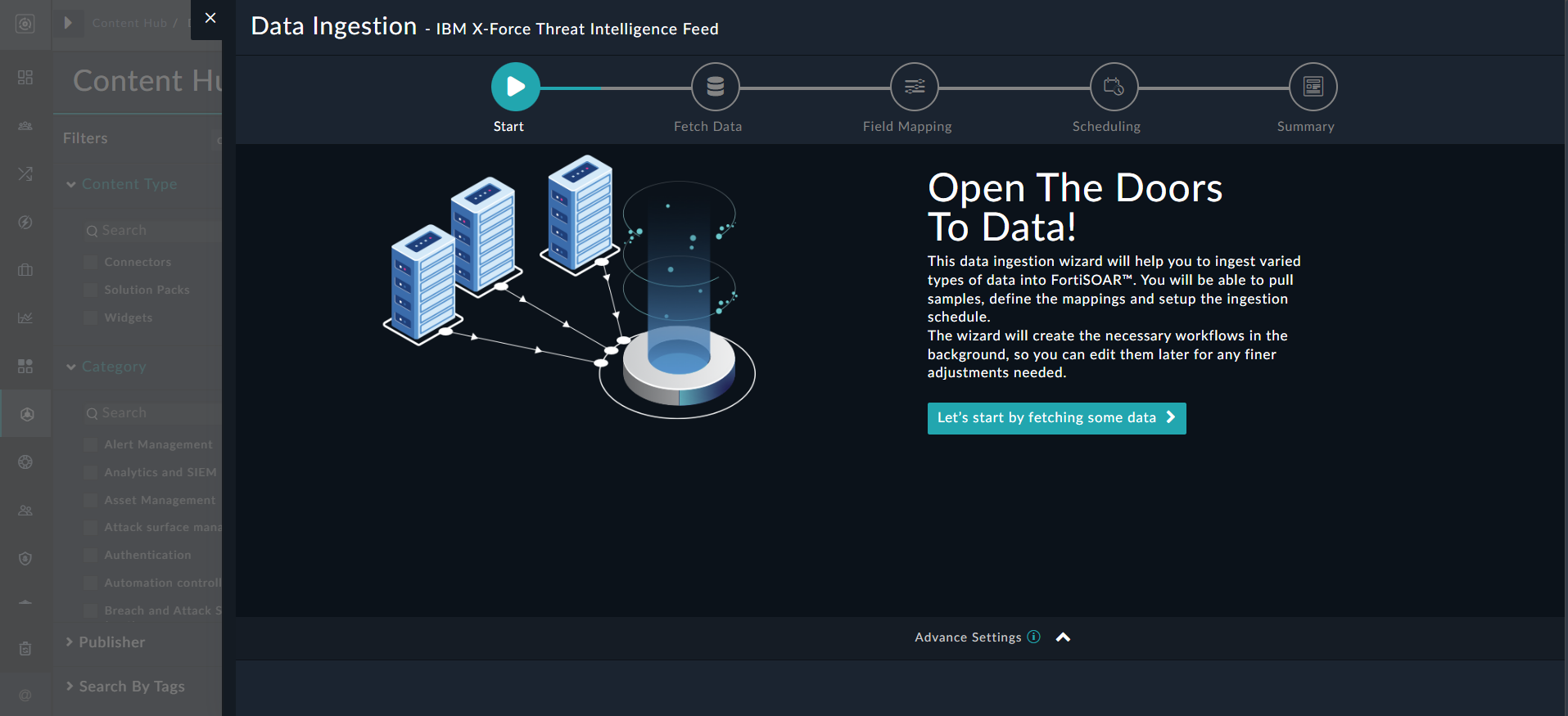Close the Data Ingestion wizard
This screenshot has width=1568, height=716.
click(x=210, y=18)
